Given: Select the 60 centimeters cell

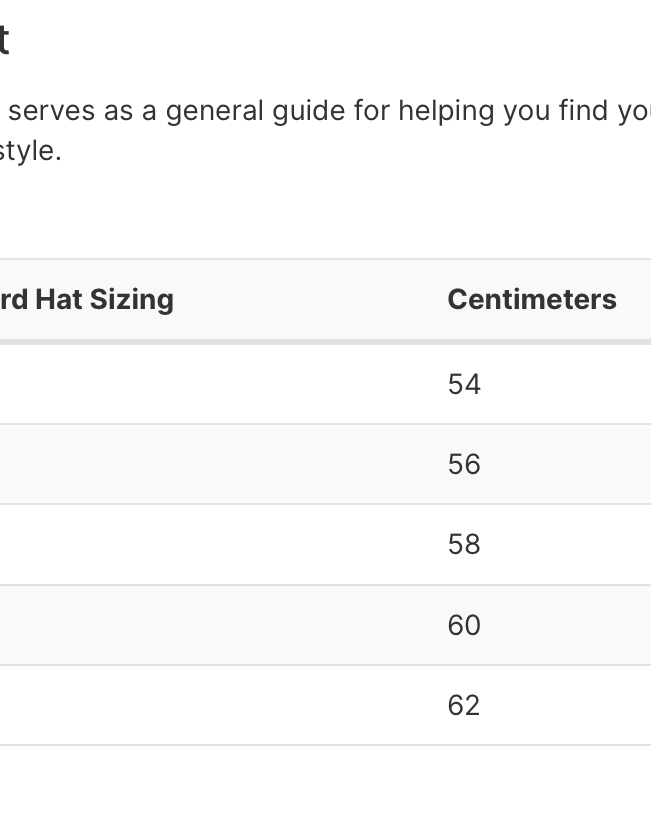Looking at the screenshot, I should pyautogui.click(x=464, y=625).
